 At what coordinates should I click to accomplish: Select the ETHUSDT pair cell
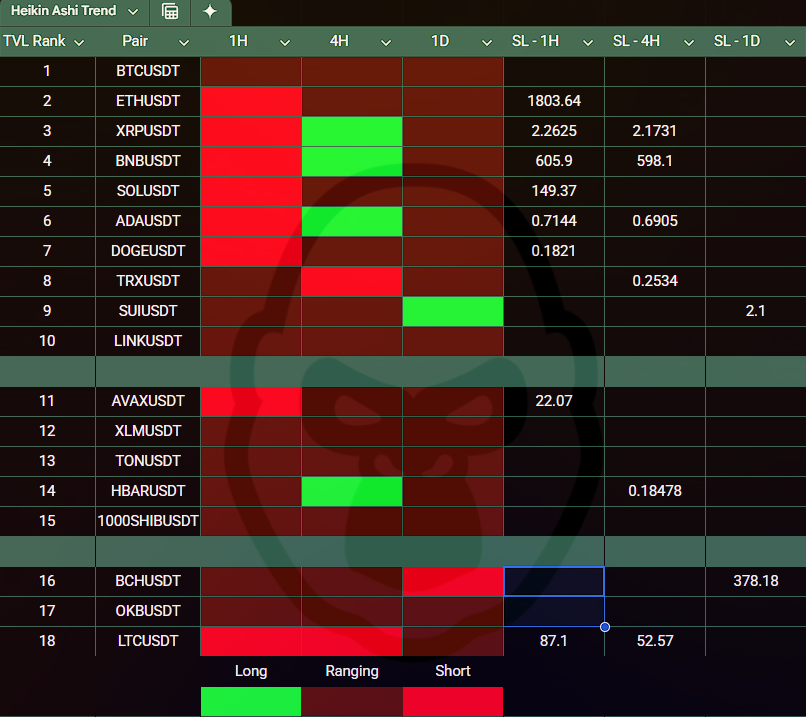click(148, 101)
